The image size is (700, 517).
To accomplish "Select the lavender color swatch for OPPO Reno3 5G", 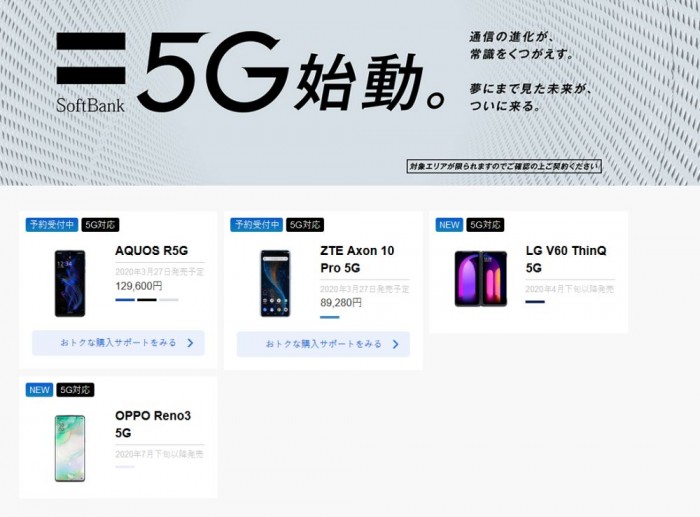I will pyautogui.click(x=125, y=467).
